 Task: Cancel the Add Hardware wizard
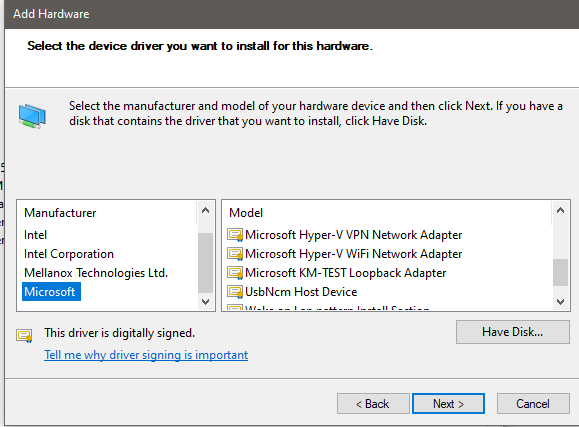tap(533, 404)
